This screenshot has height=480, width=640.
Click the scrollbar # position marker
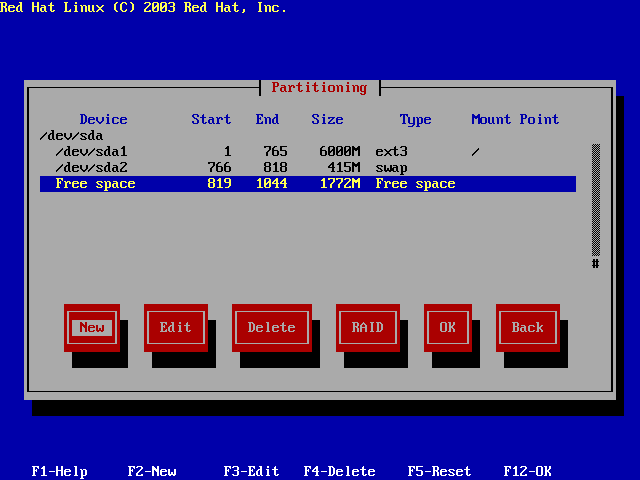596,264
